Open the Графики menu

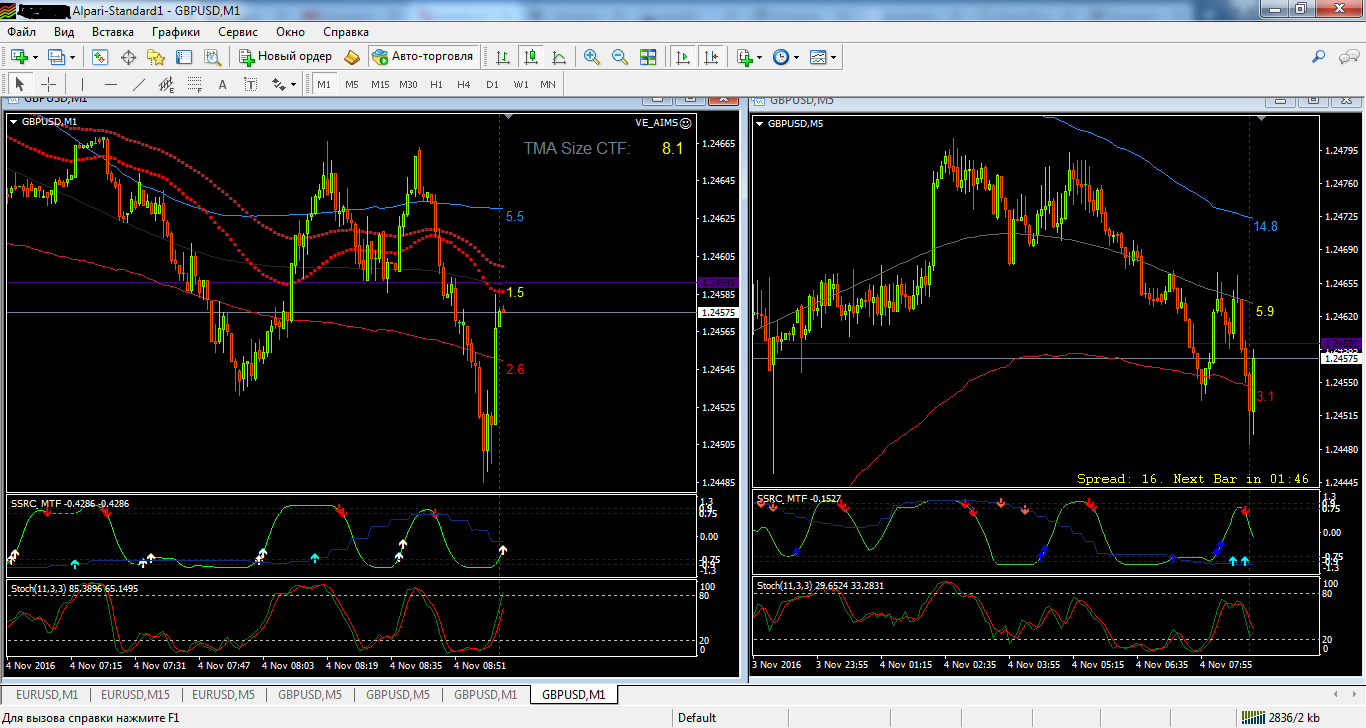click(x=176, y=32)
